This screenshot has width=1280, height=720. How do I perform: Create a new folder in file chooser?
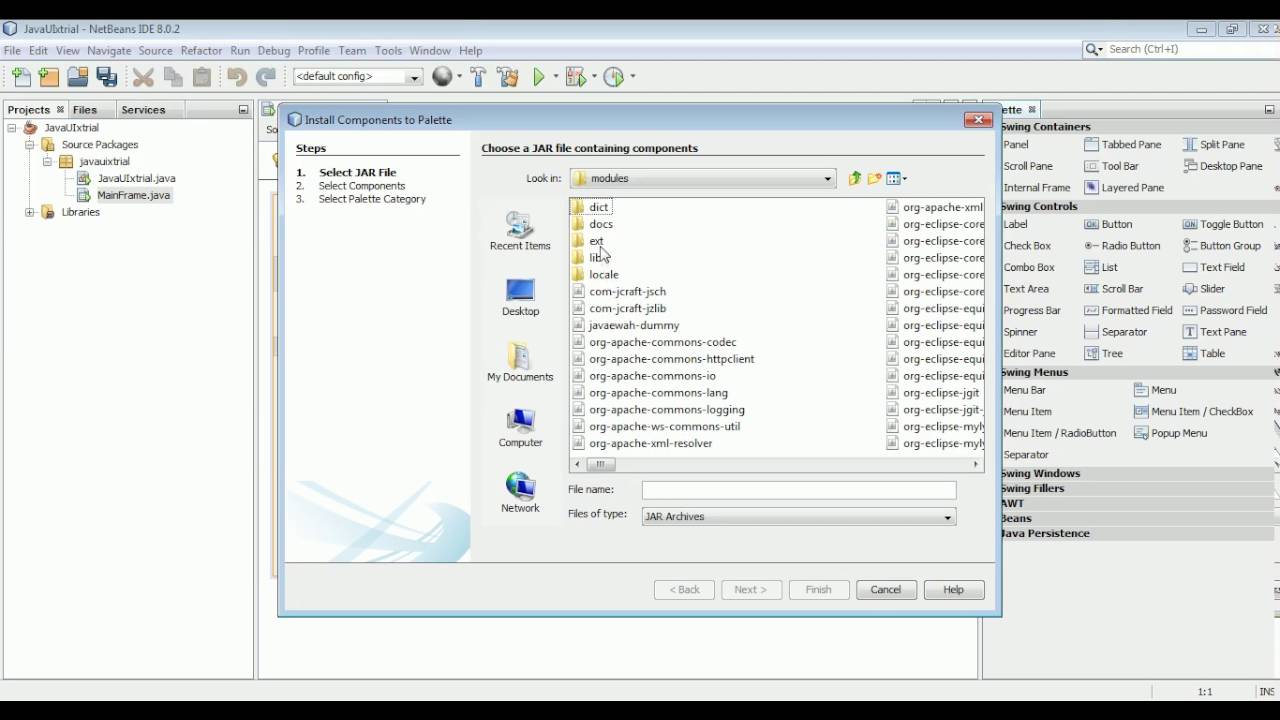tap(875, 178)
